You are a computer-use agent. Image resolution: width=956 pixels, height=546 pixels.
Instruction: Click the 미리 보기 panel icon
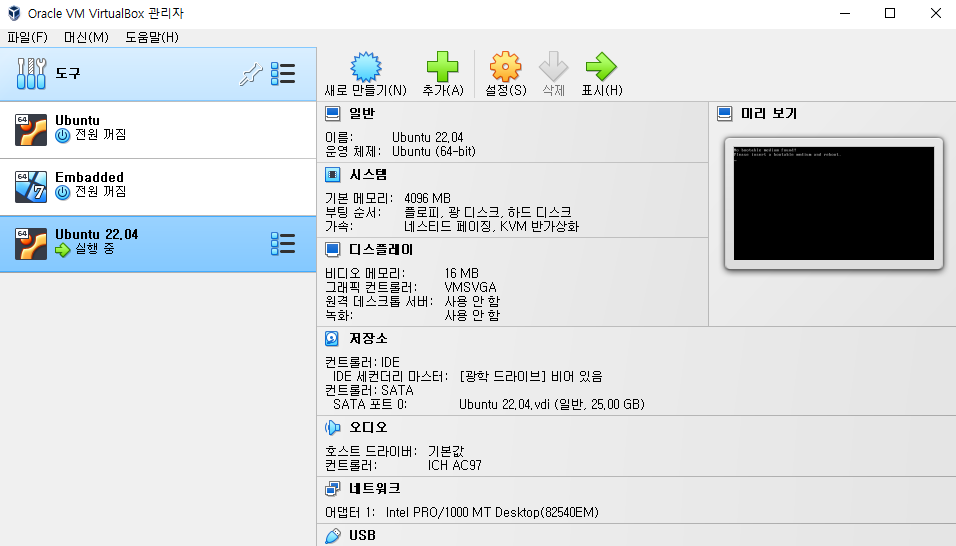tap(724, 113)
